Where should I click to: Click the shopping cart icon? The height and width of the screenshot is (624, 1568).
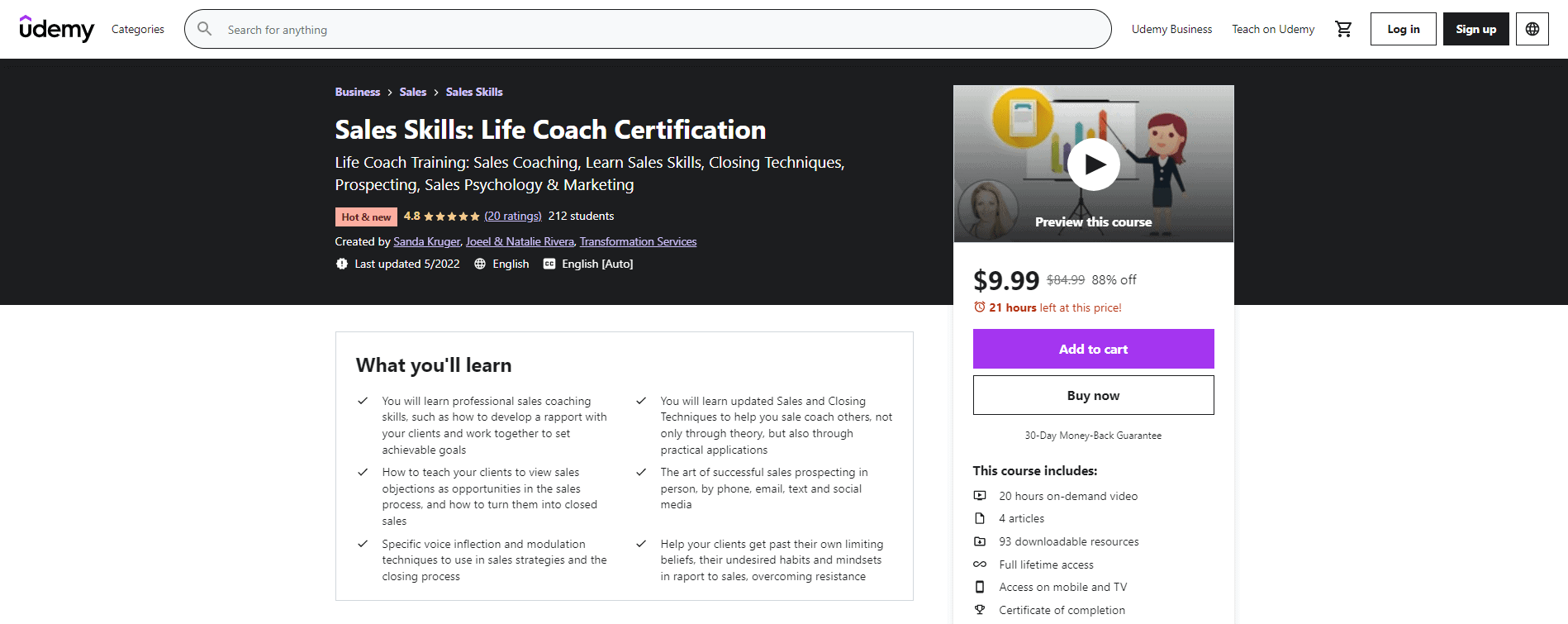[1344, 28]
